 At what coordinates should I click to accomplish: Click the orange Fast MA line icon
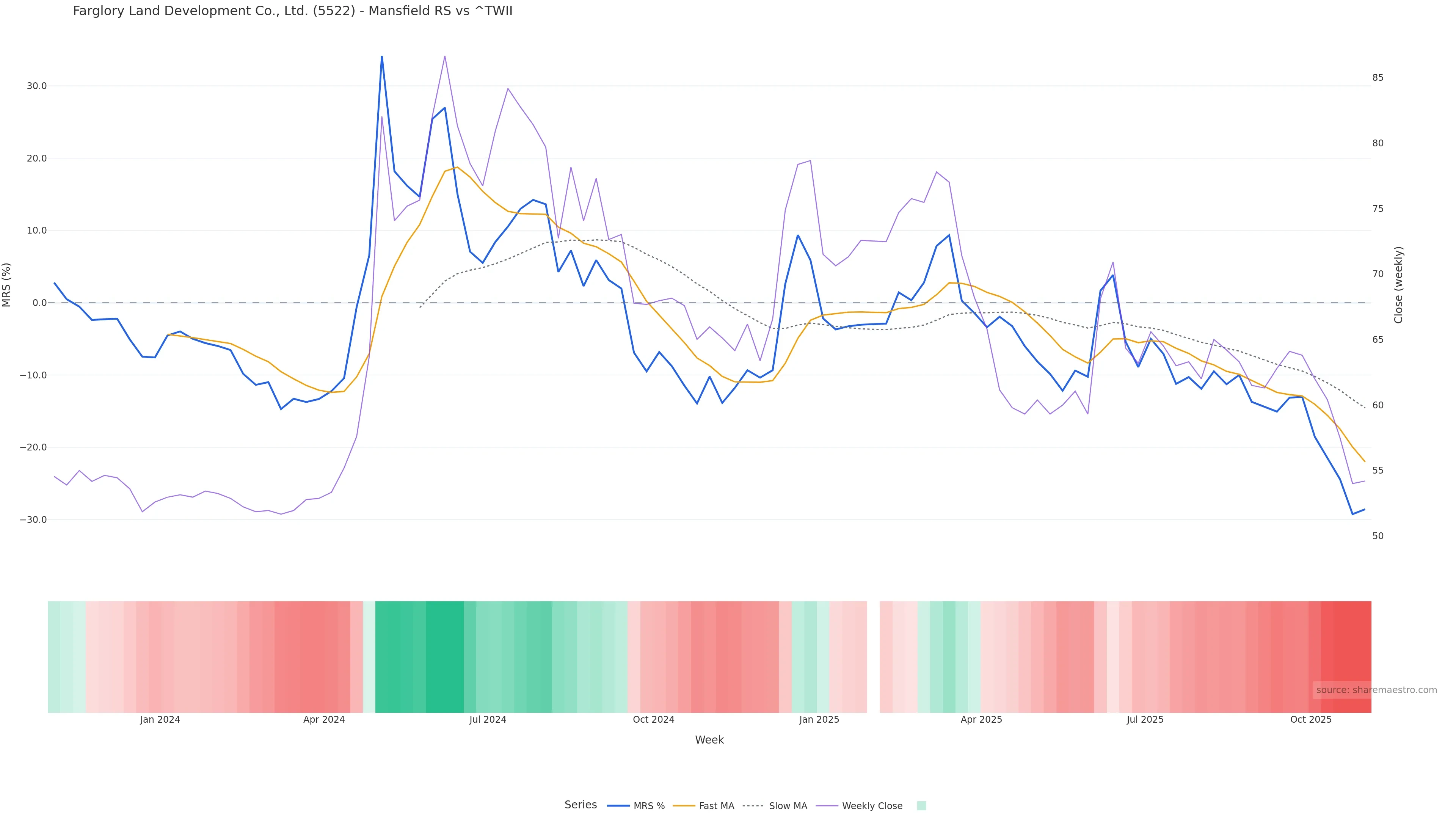tap(684, 806)
